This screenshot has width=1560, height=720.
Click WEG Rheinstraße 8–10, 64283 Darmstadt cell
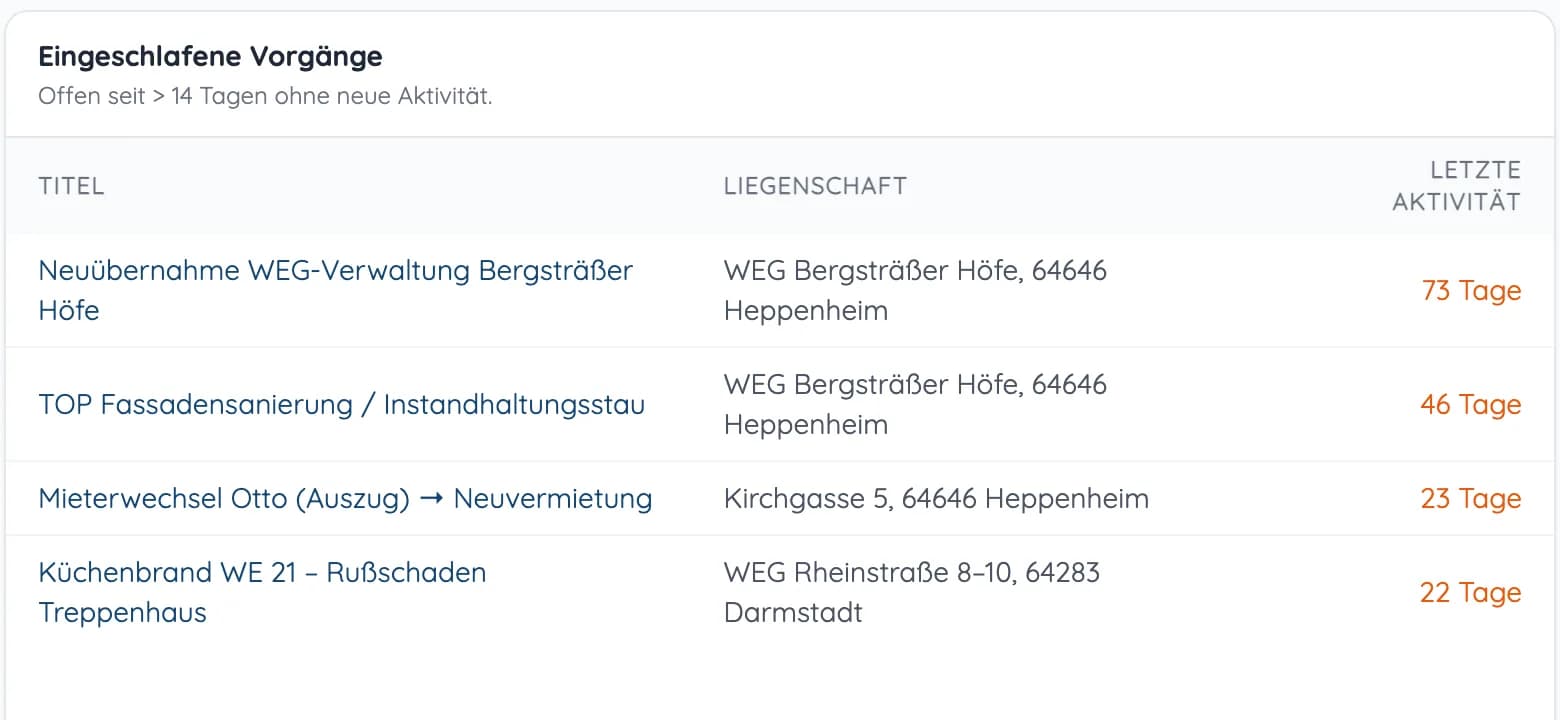[912, 592]
